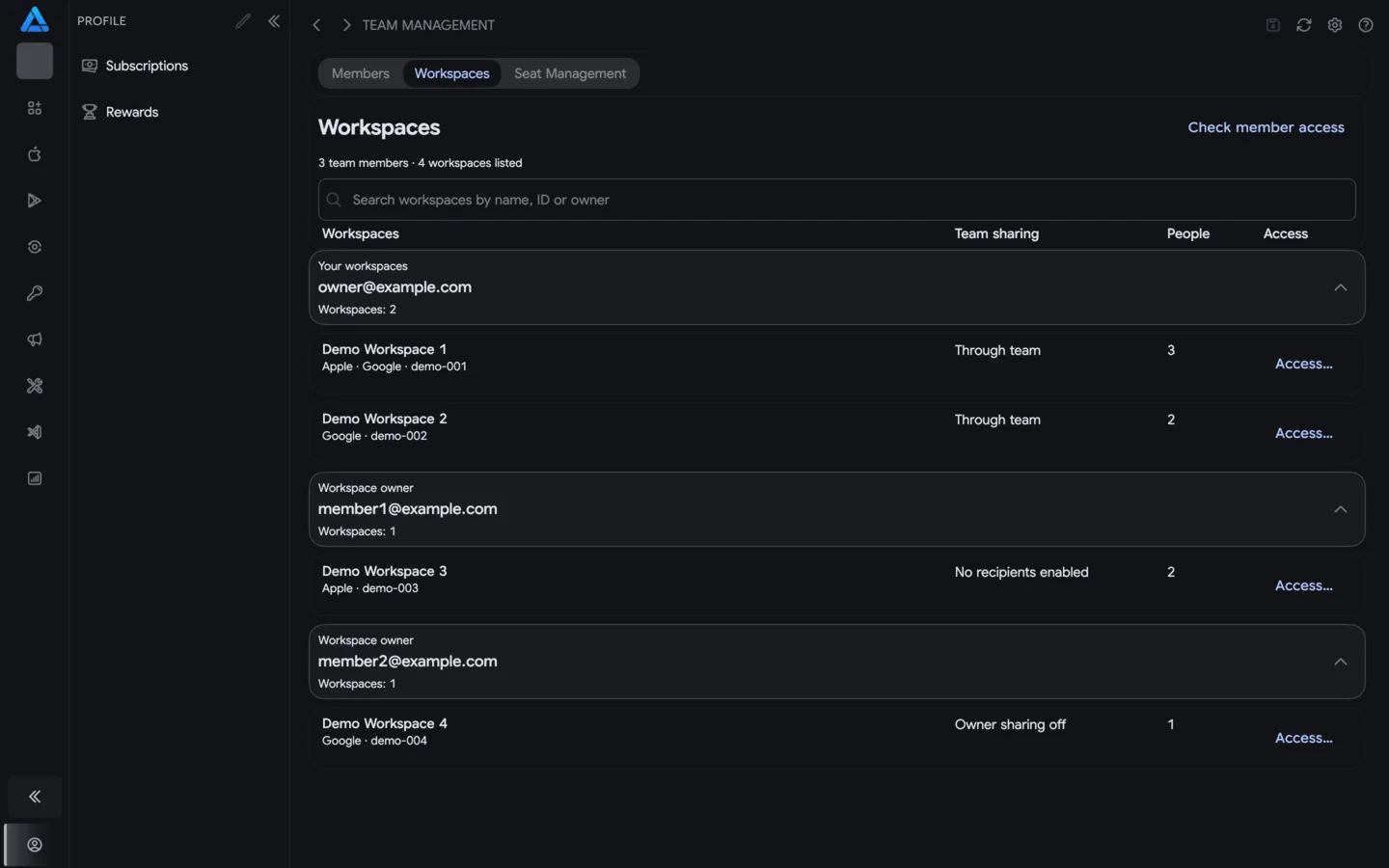Click the Check member access link
This screenshot has width=1389, height=868.
point(1266,127)
